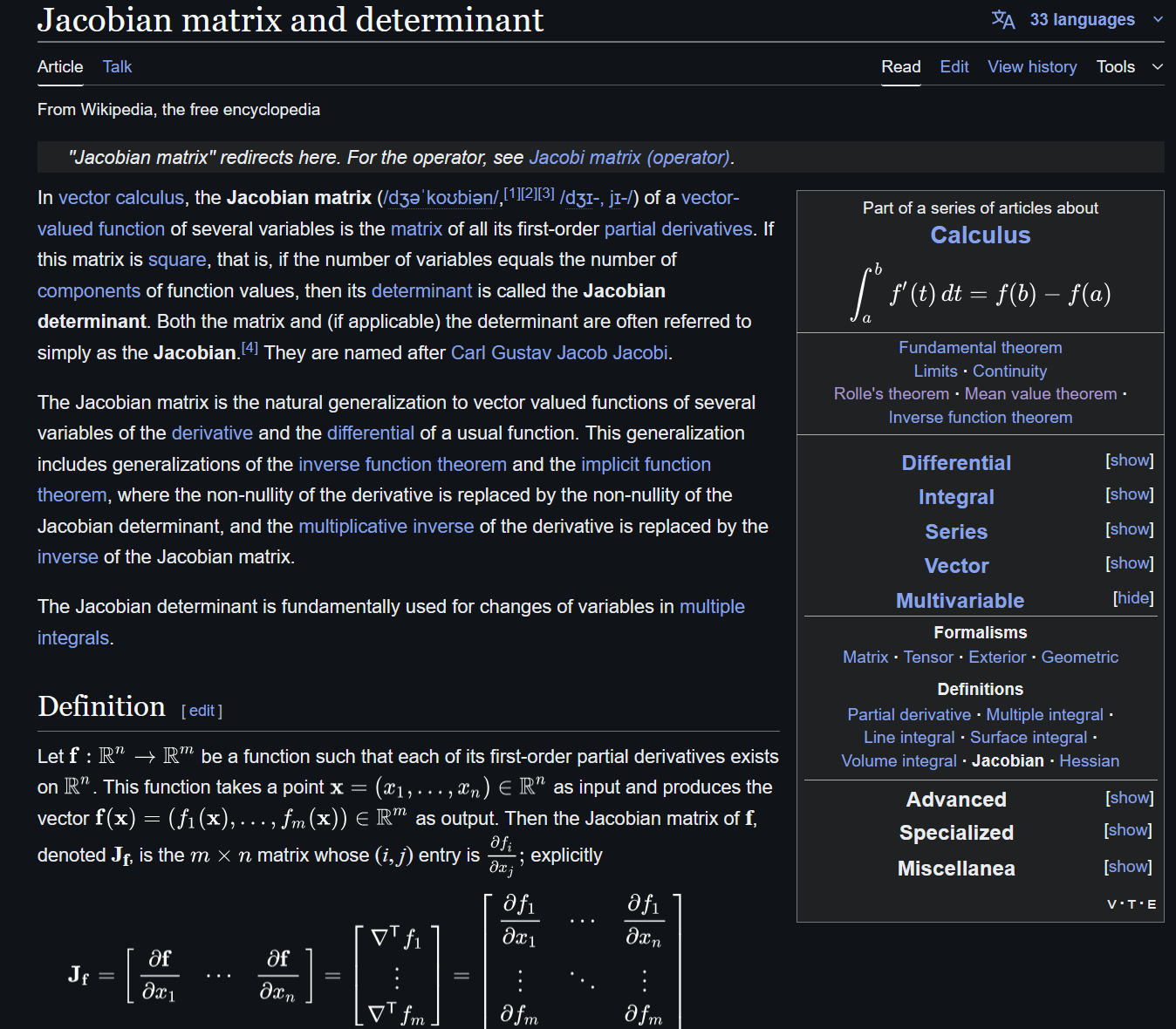Open the partial derivatives link in intro
This screenshot has width=1176, height=1029.
click(678, 228)
